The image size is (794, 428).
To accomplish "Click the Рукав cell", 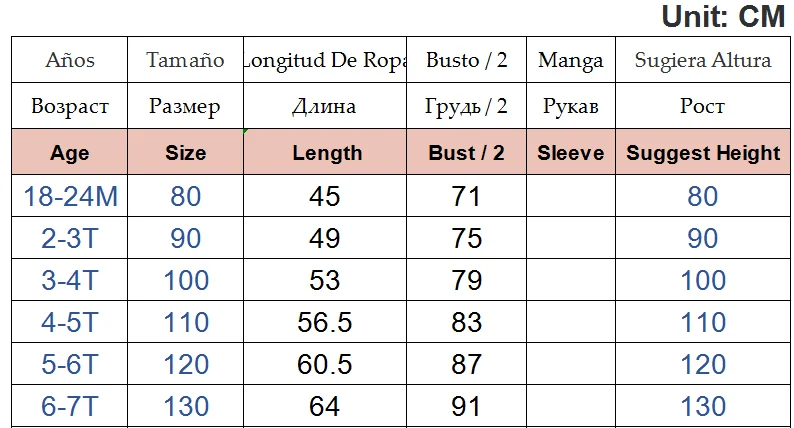I will 571,106.
